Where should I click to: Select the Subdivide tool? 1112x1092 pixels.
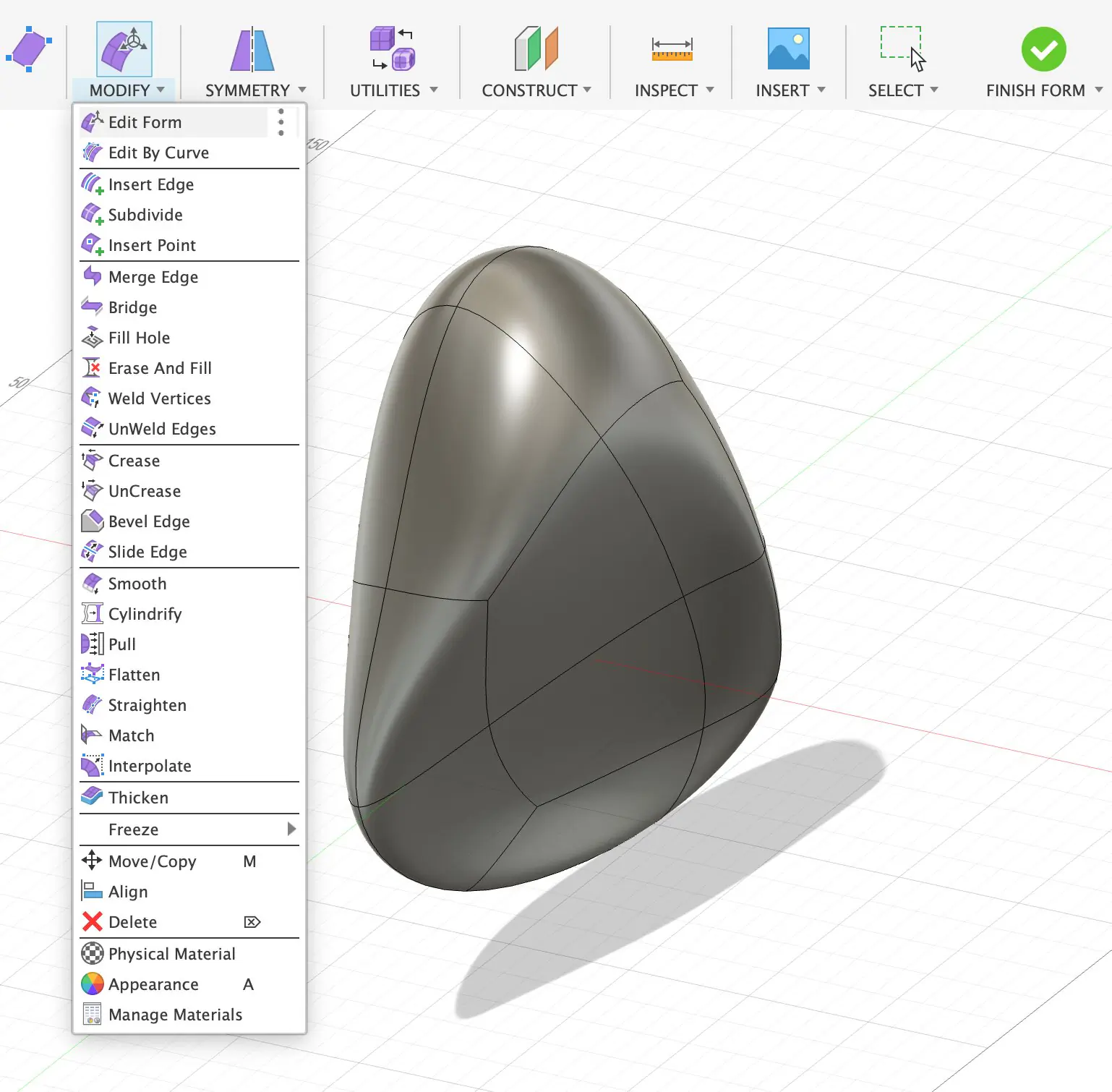coord(145,215)
